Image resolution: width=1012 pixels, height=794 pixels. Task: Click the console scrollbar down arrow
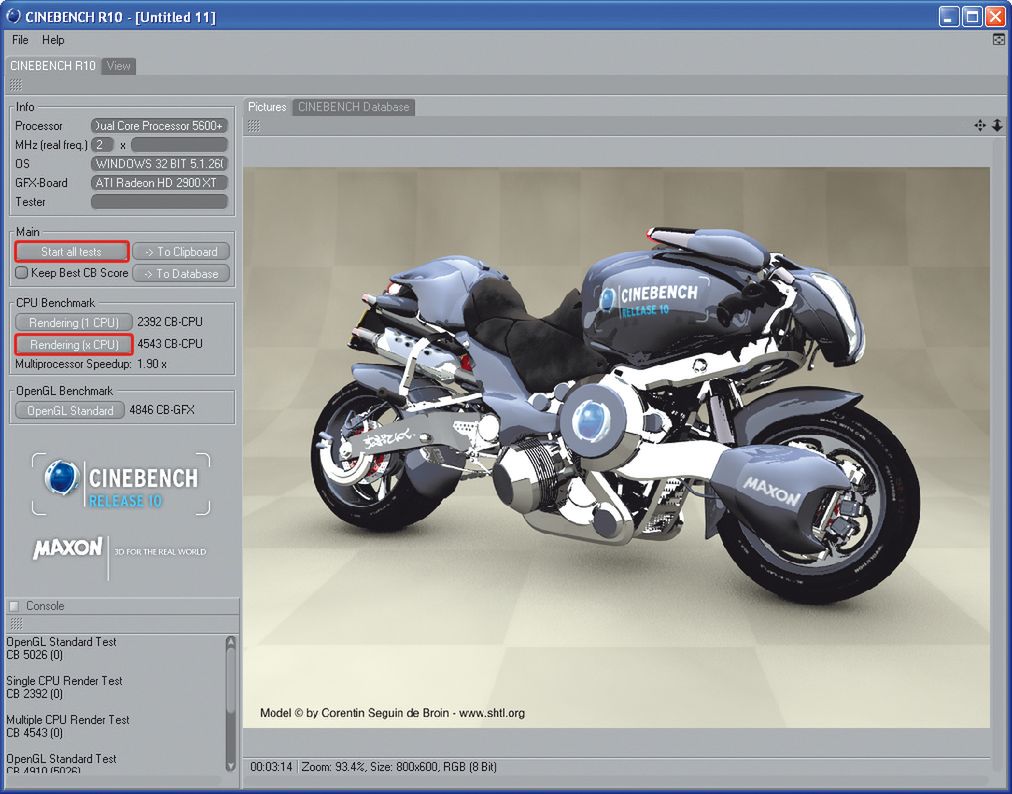pos(231,766)
